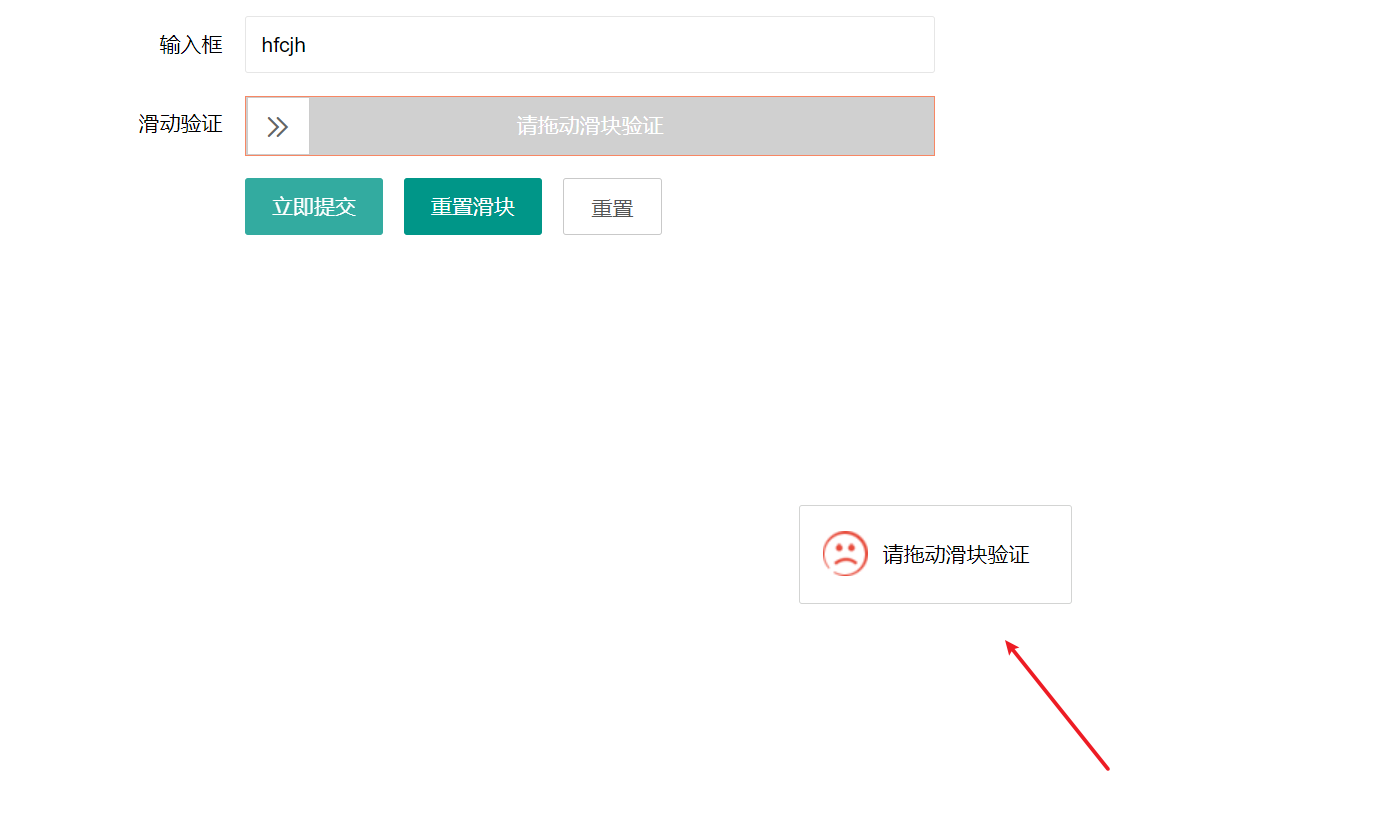Screen dimensions: 1375x838
Task: Click the tooltip message 请拖动滑块验证
Action: pyautogui.click(x=954, y=554)
